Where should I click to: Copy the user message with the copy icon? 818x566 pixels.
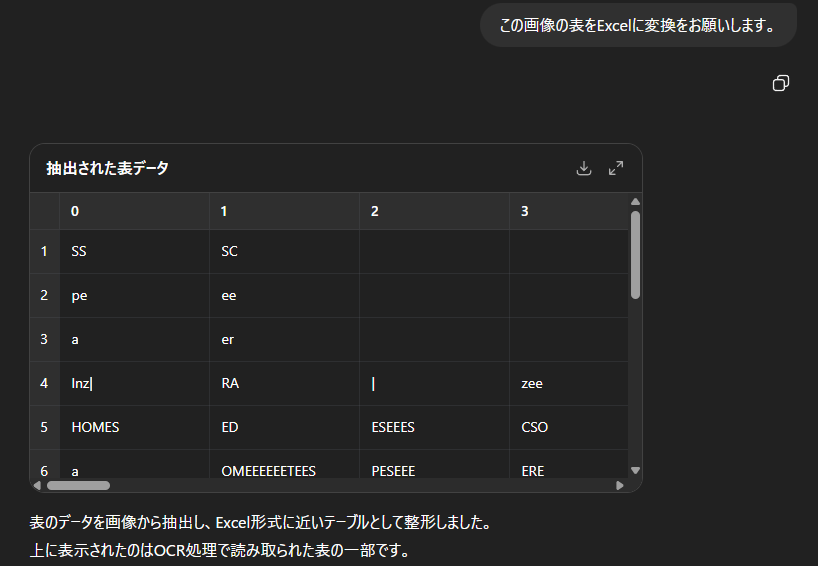tap(781, 83)
